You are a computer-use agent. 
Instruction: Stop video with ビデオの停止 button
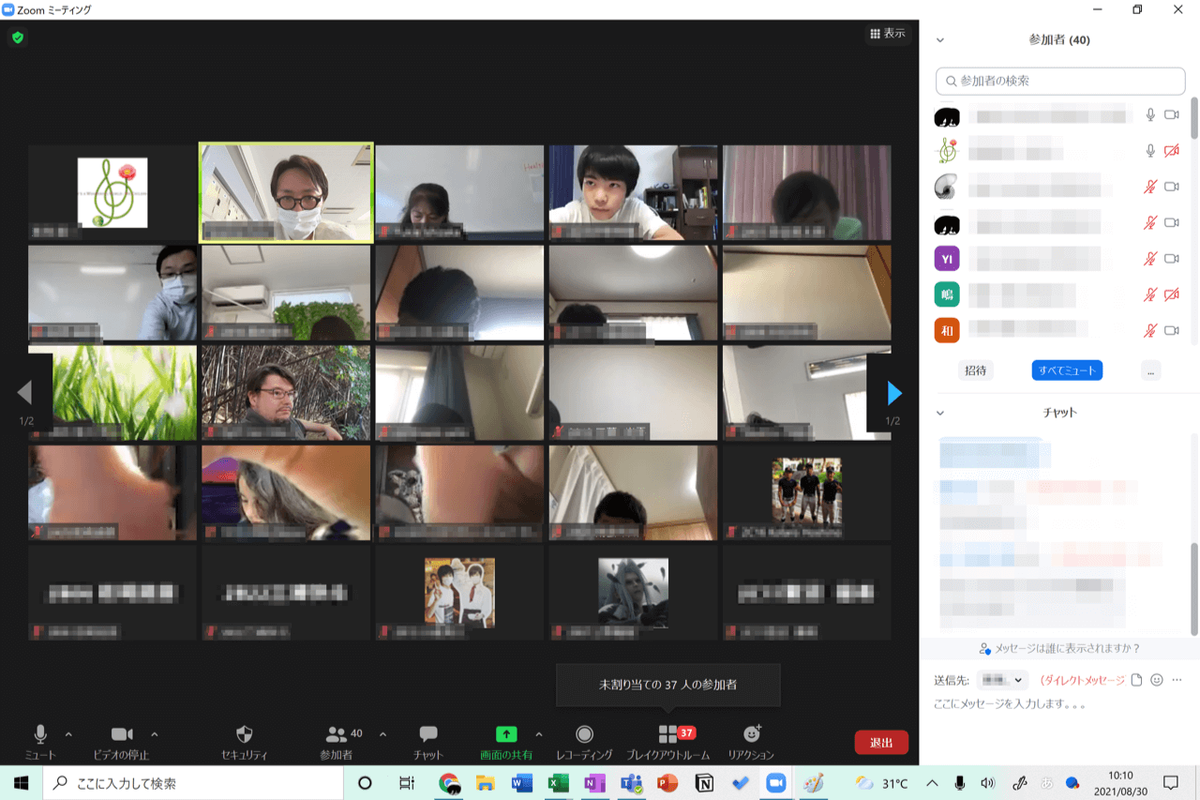(x=122, y=742)
